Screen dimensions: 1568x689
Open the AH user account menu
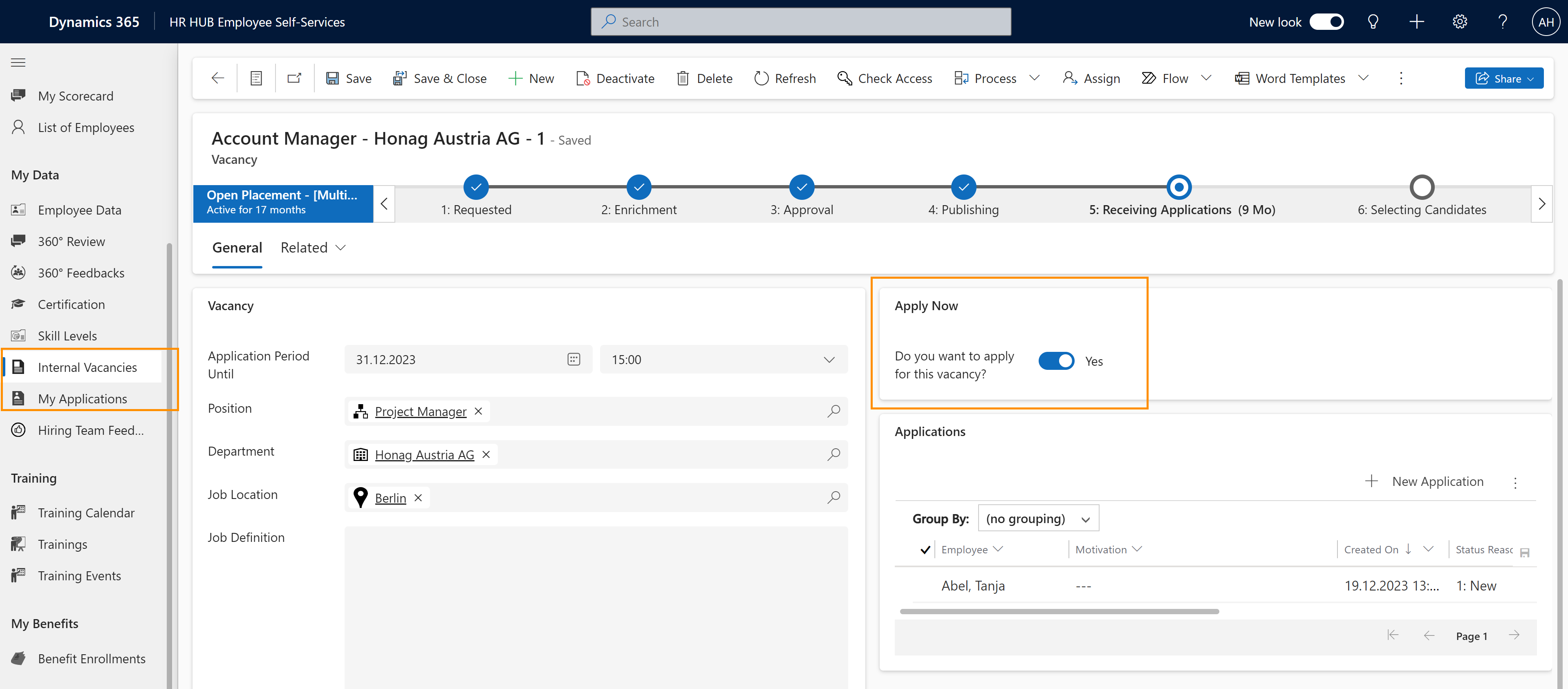1546,22
